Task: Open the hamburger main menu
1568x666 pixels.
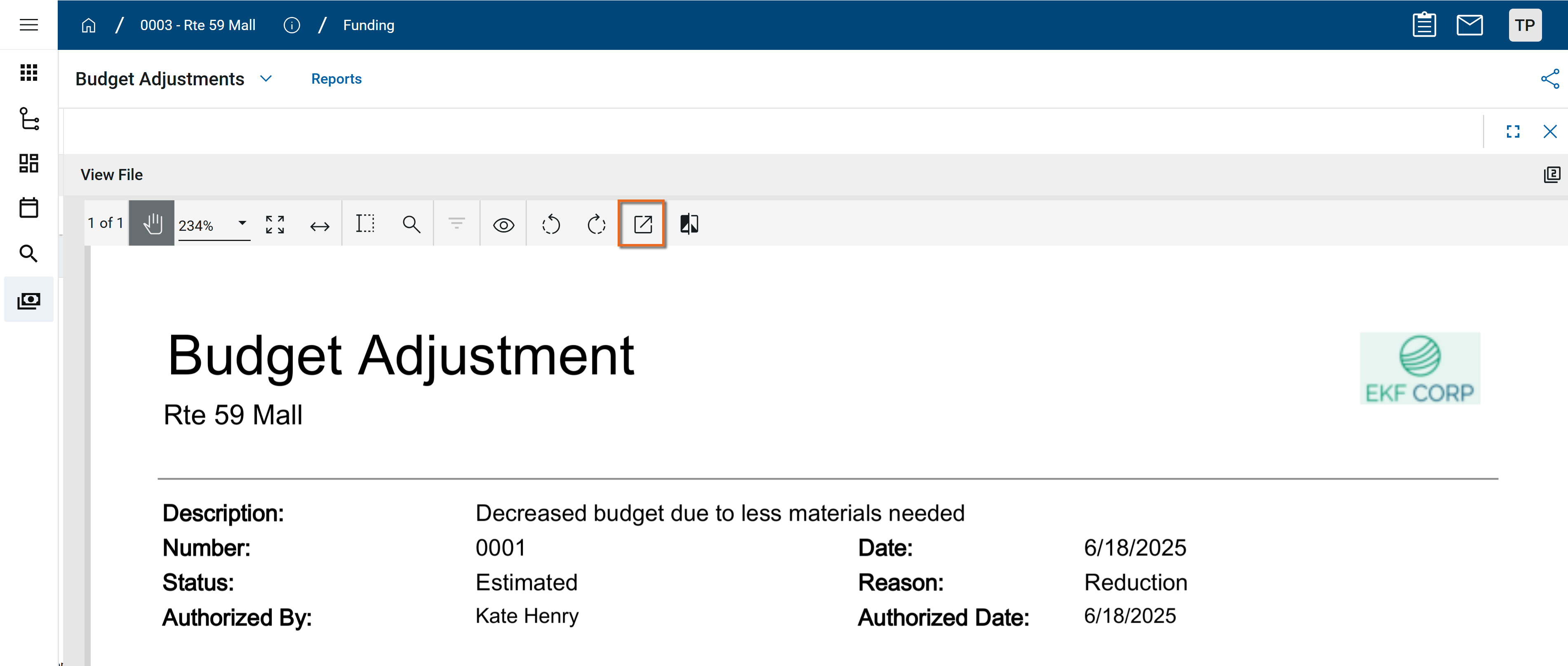Action: [28, 25]
